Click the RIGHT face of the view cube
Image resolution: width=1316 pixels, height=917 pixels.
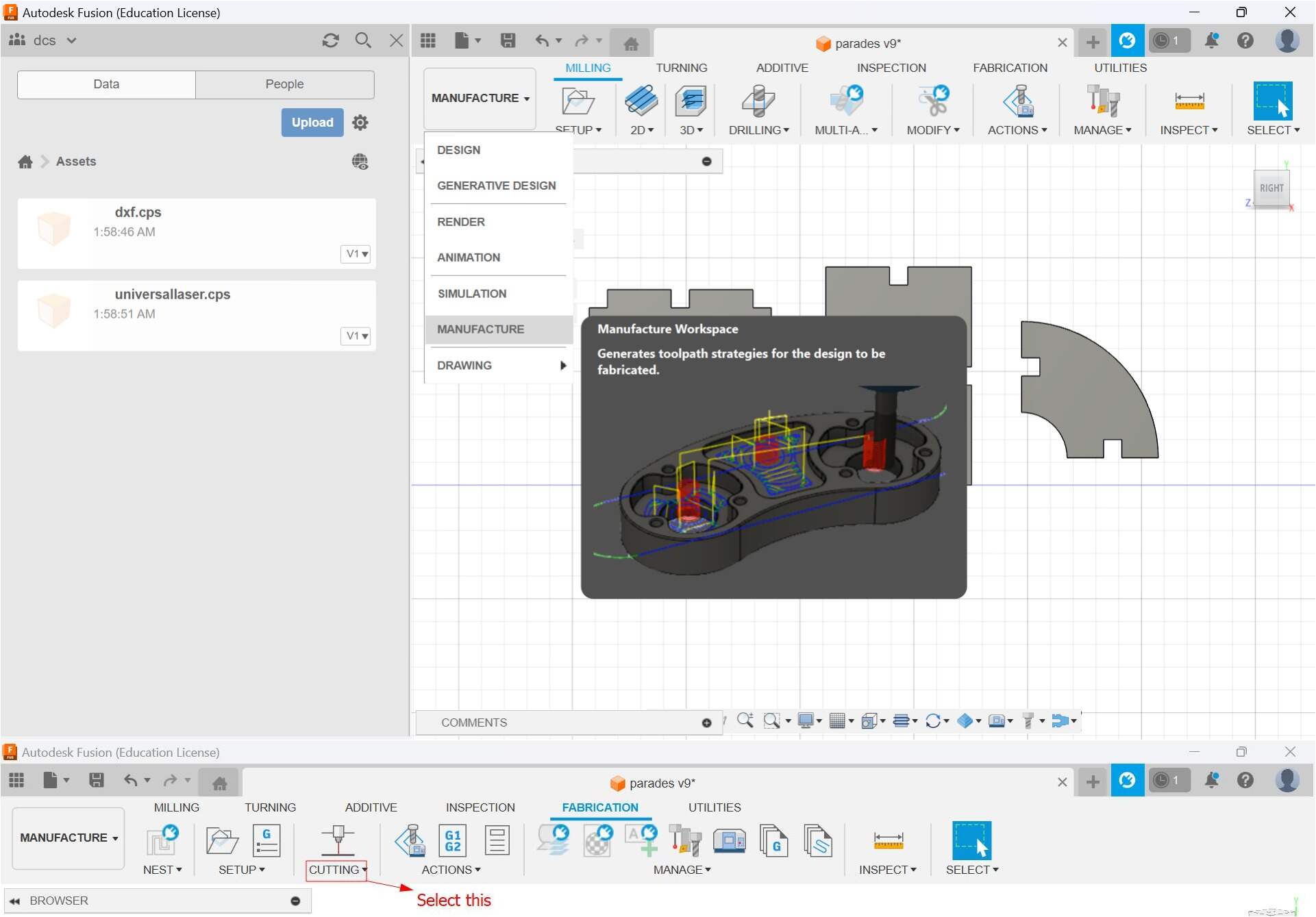tap(1271, 188)
